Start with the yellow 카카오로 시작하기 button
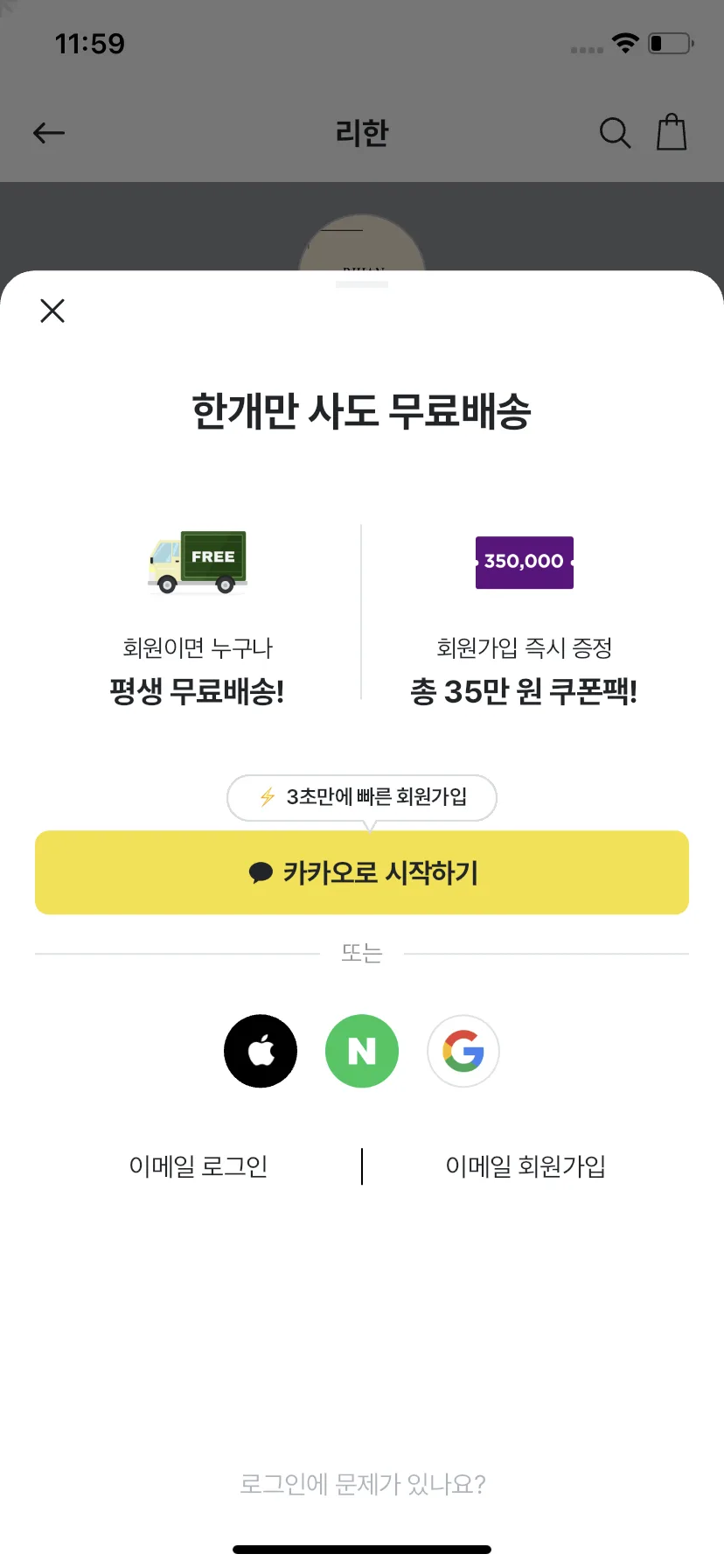Screen dimensions: 724x1568 [x=362, y=872]
